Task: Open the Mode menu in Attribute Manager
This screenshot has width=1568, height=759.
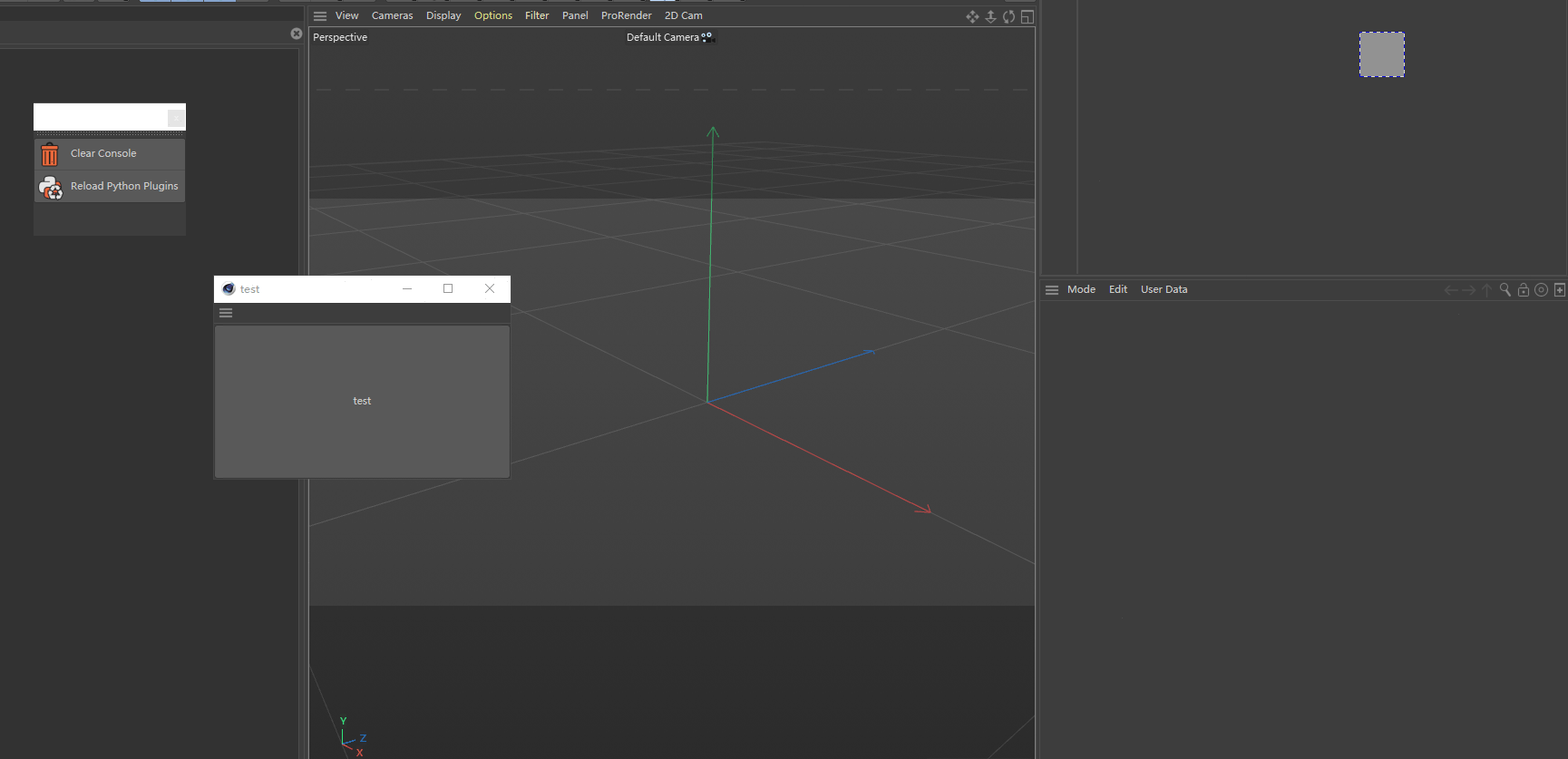Action: 1081,289
